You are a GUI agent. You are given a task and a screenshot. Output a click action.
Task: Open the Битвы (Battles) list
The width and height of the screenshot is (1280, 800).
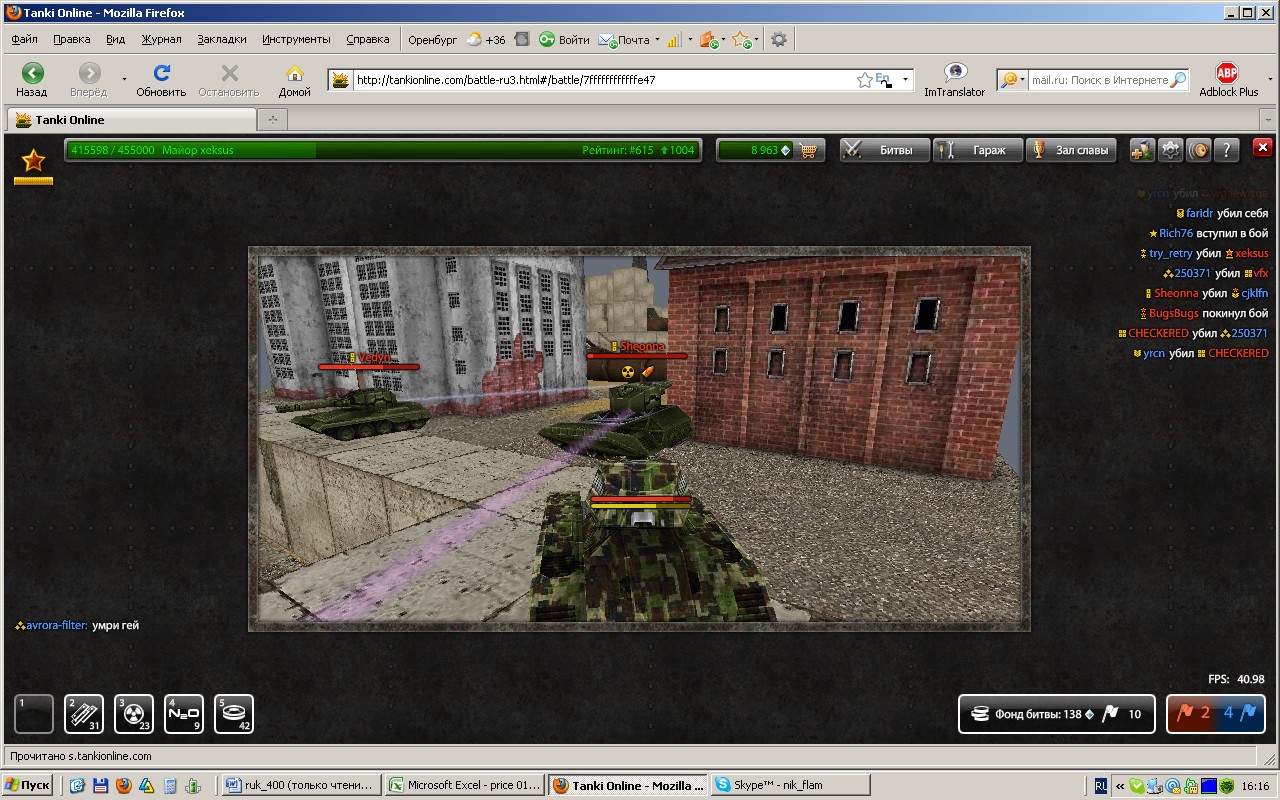(885, 150)
